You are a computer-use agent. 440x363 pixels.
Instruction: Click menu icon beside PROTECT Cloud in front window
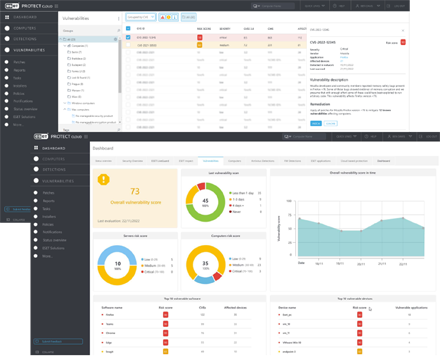click(86, 137)
